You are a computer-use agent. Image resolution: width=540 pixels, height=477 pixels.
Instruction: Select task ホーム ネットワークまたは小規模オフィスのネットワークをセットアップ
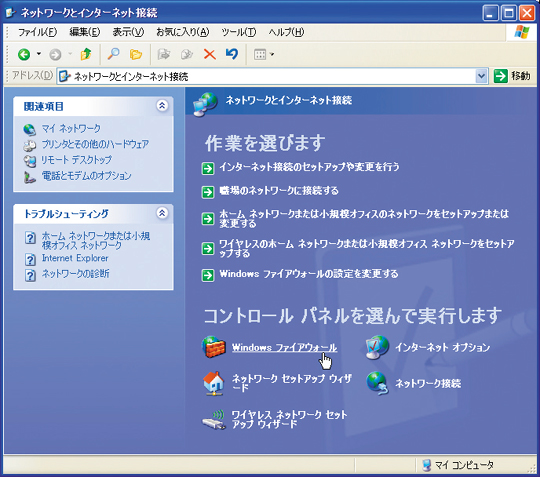(x=364, y=218)
